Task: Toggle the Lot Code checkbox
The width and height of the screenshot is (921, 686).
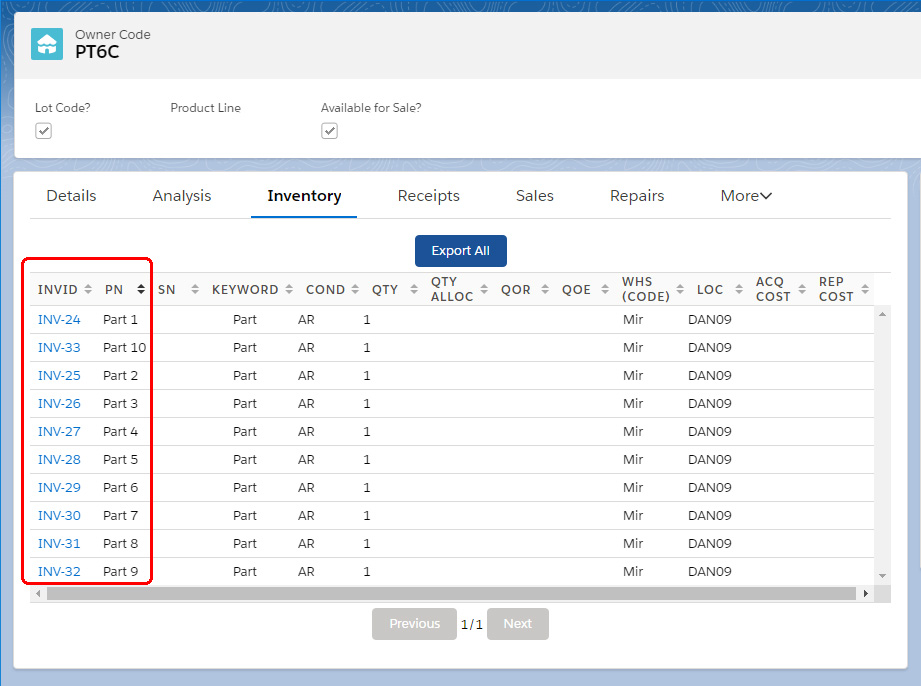Action: (x=43, y=131)
